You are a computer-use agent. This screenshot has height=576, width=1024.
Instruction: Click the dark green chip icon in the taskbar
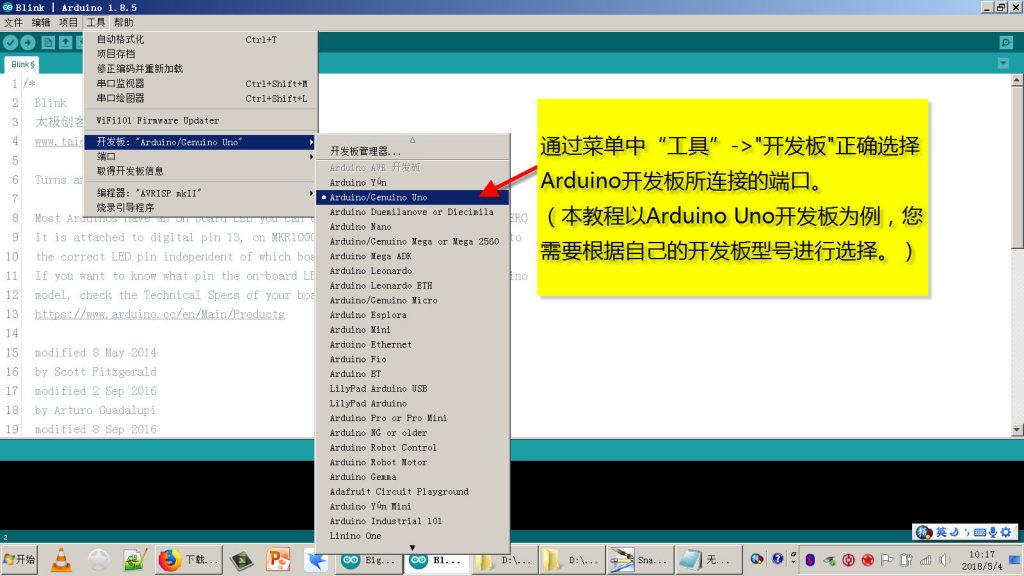tap(242, 560)
